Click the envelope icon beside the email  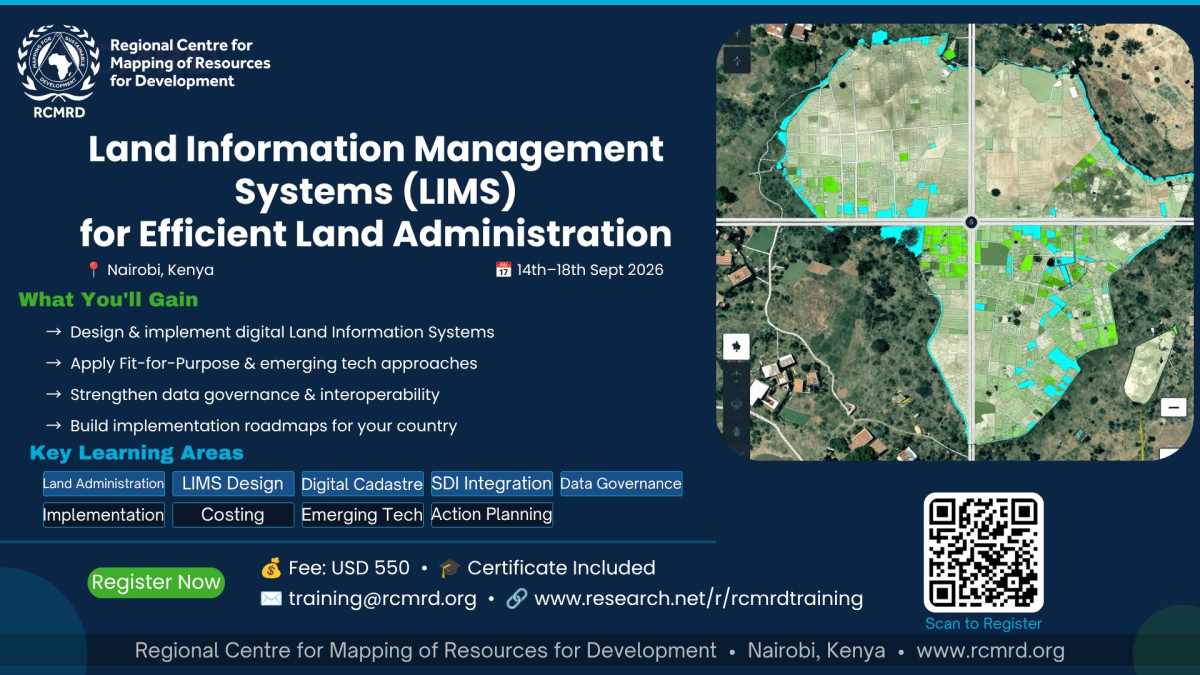pos(271,599)
